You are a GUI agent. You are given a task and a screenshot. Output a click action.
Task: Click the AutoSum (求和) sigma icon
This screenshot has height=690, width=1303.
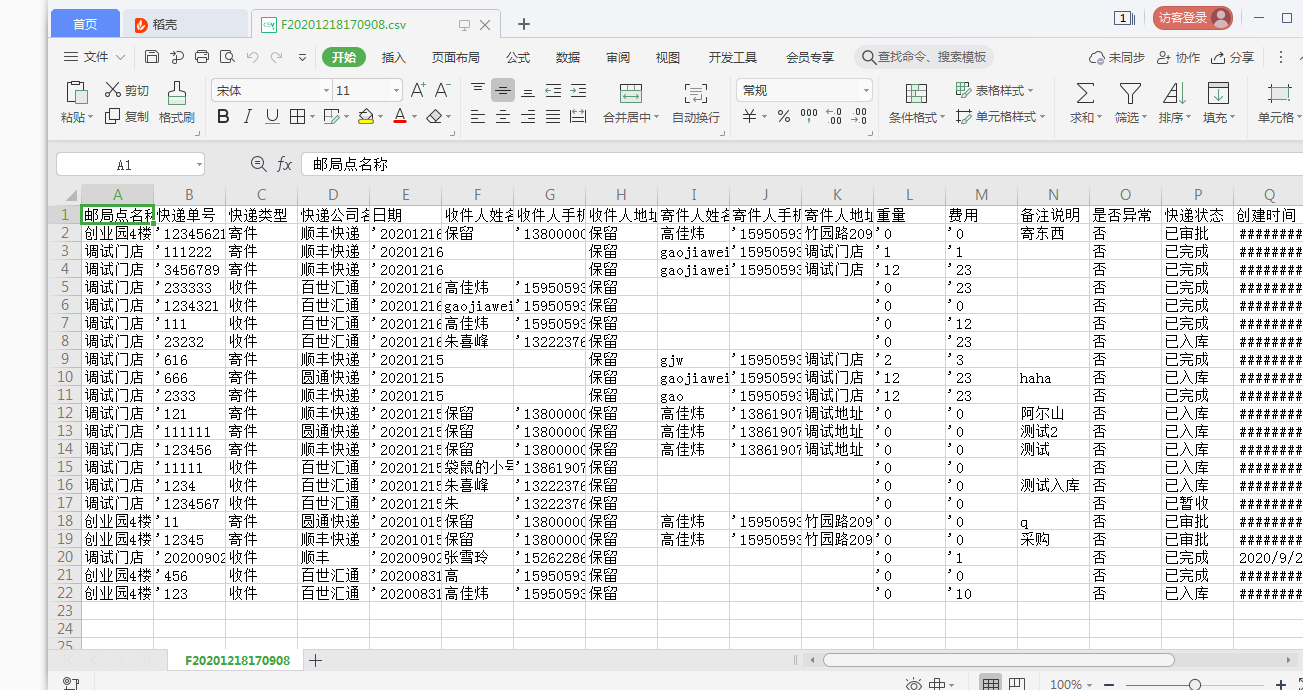pos(1084,94)
